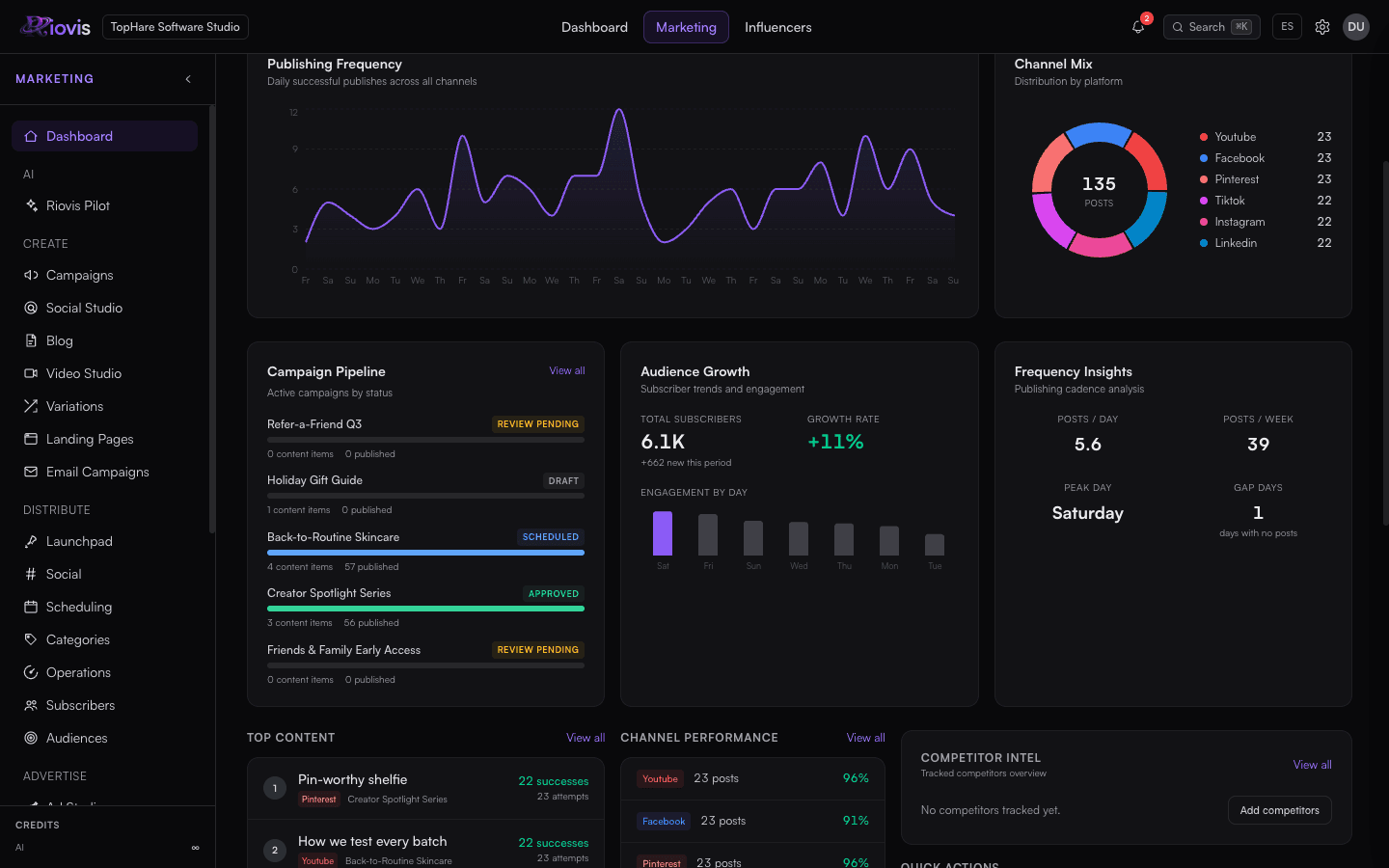Switch language with the ES button
This screenshot has height=868, width=1389.
(1287, 27)
